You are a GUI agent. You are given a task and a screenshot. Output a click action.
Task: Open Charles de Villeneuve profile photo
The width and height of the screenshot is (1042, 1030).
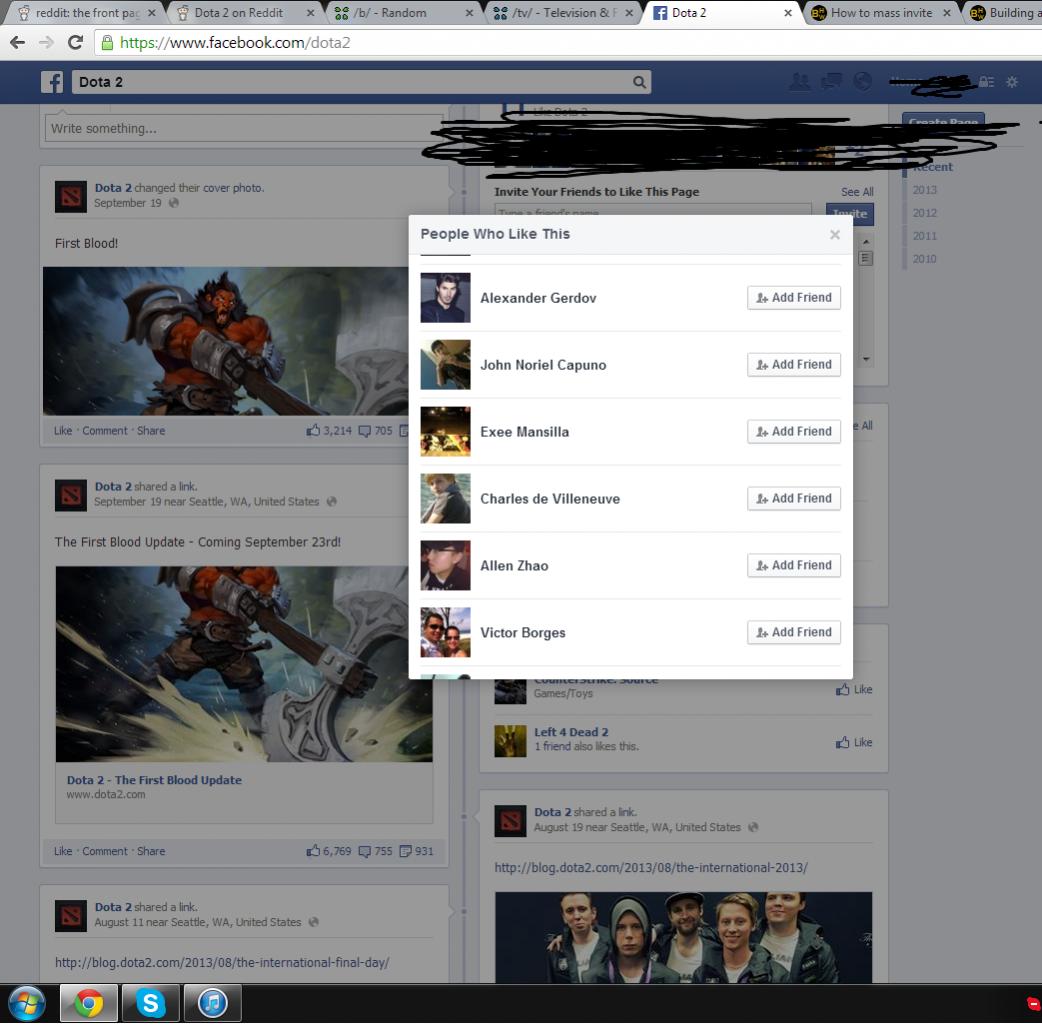(445, 498)
